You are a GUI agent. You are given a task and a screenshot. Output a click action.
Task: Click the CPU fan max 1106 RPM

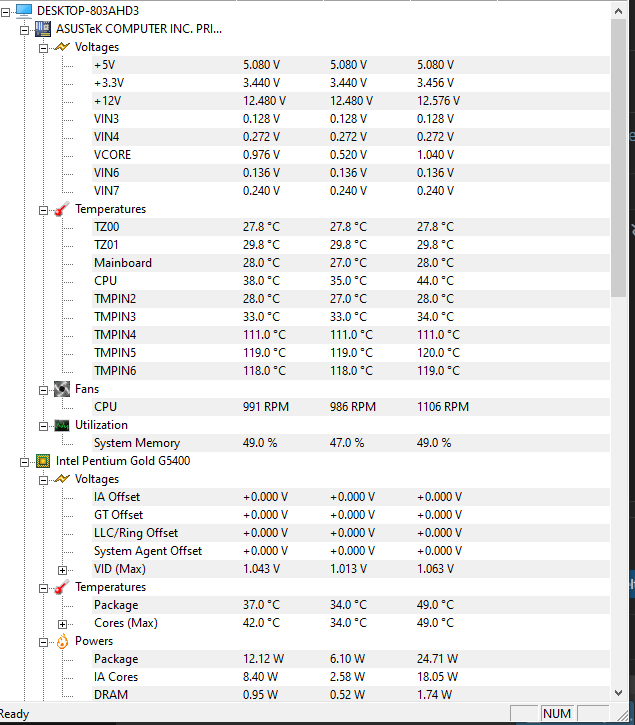tap(443, 407)
